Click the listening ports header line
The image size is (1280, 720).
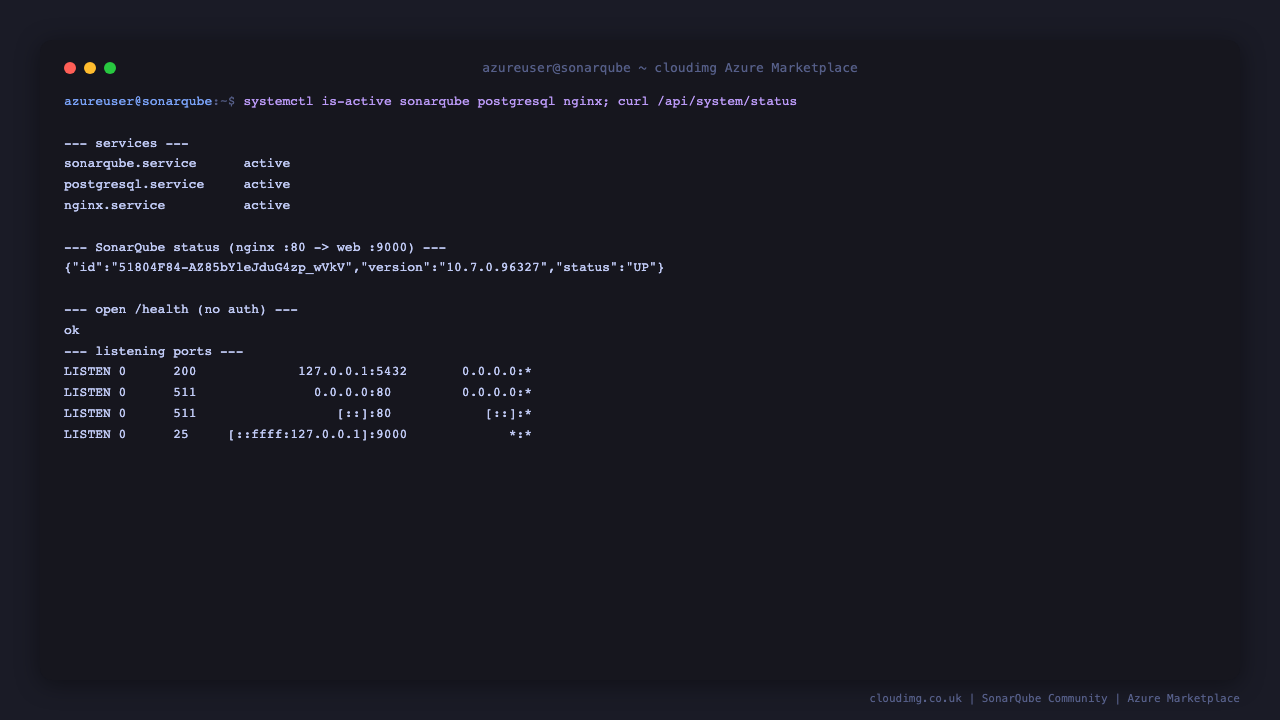154,351
